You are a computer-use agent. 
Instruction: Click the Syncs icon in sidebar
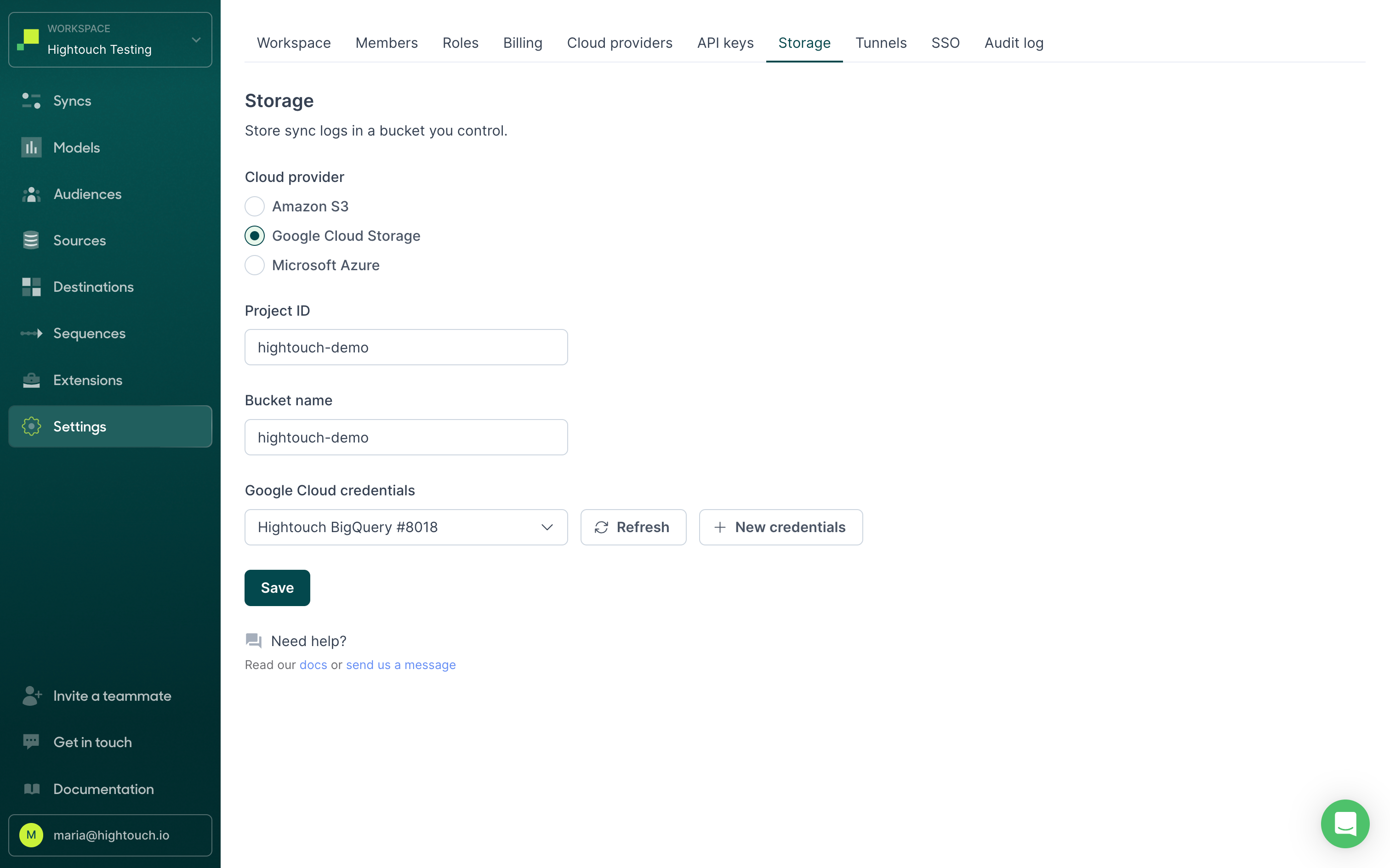pos(31,101)
